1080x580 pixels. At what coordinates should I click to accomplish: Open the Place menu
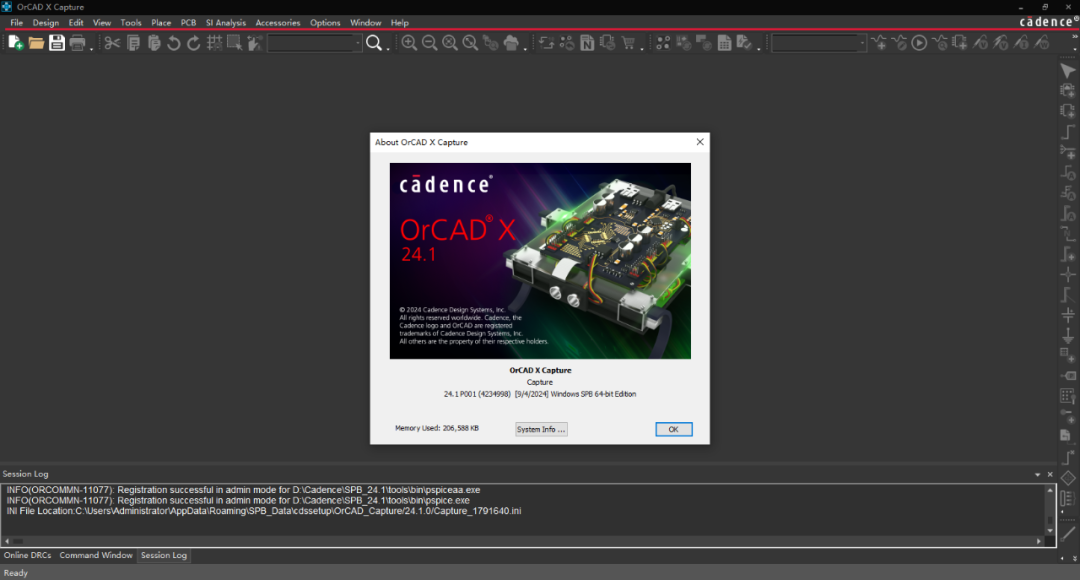coord(161,22)
